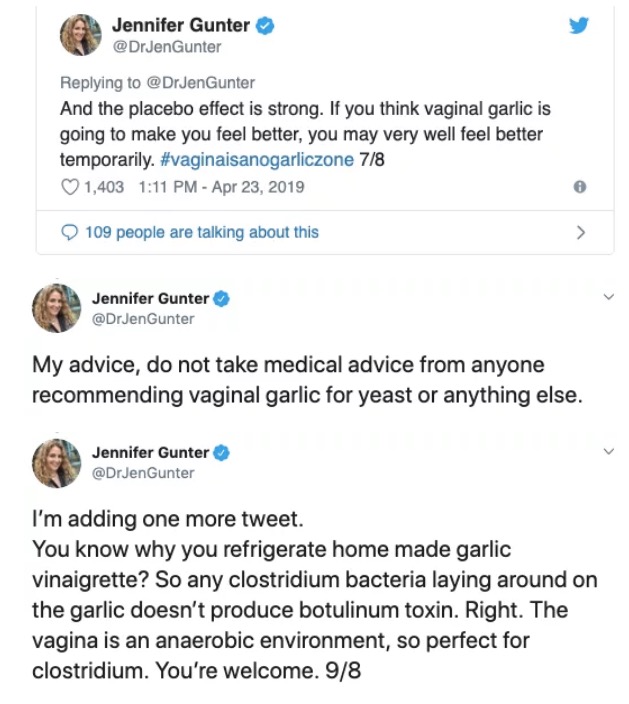Click the info icon beside tweet date

580,187
